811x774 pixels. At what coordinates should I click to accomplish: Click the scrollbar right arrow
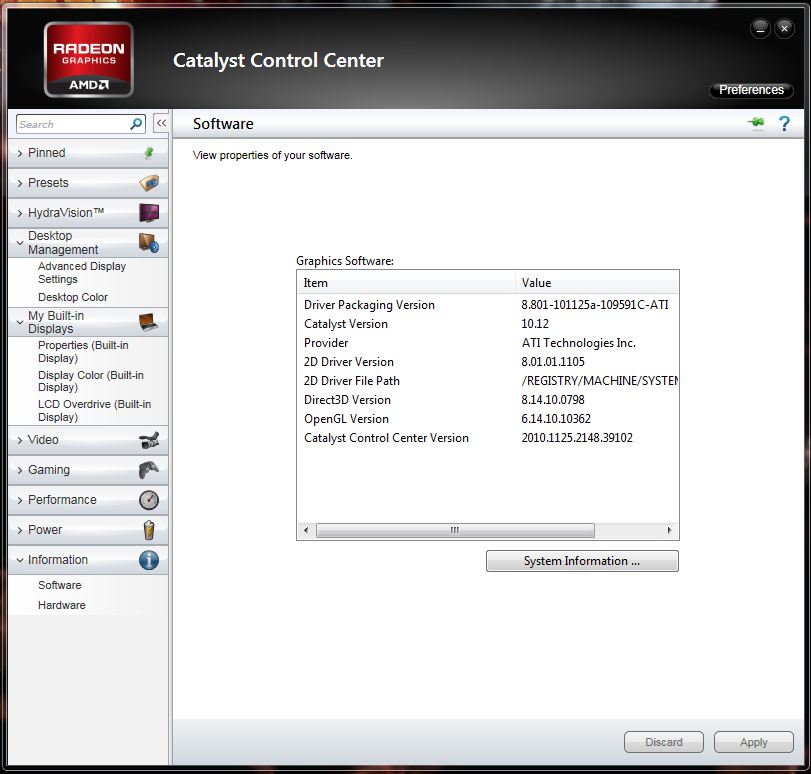point(669,530)
